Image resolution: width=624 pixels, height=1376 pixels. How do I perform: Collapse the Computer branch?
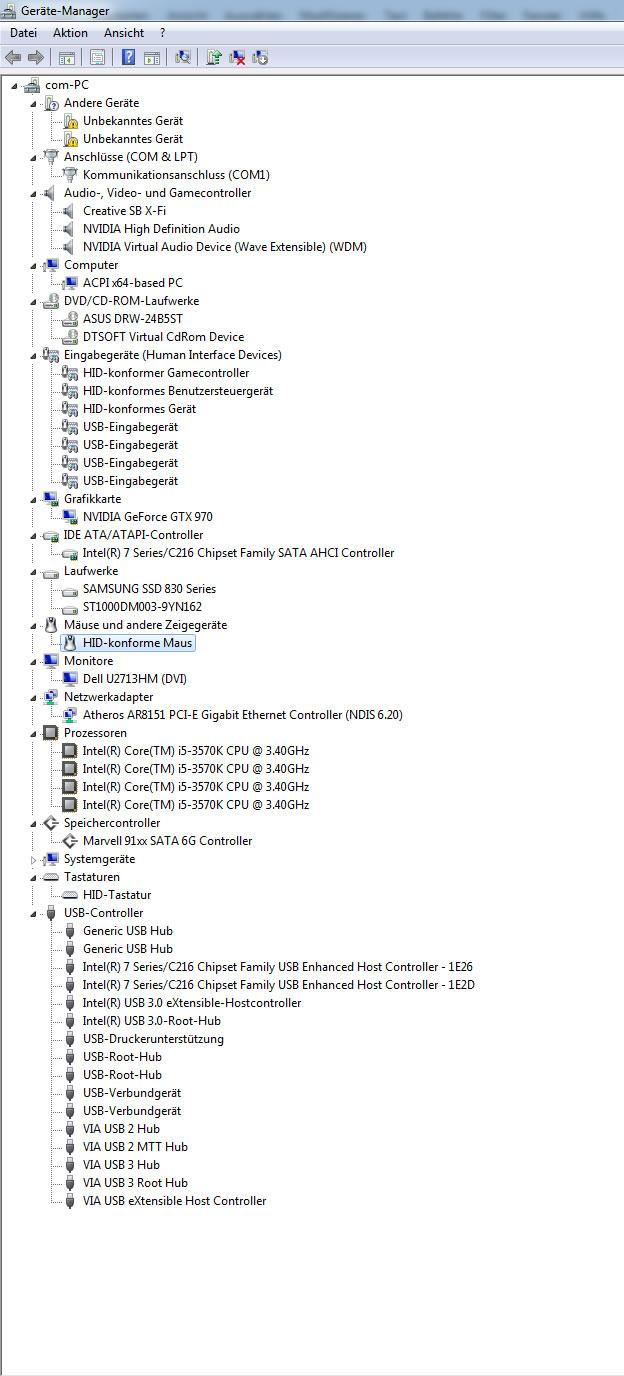[33, 266]
